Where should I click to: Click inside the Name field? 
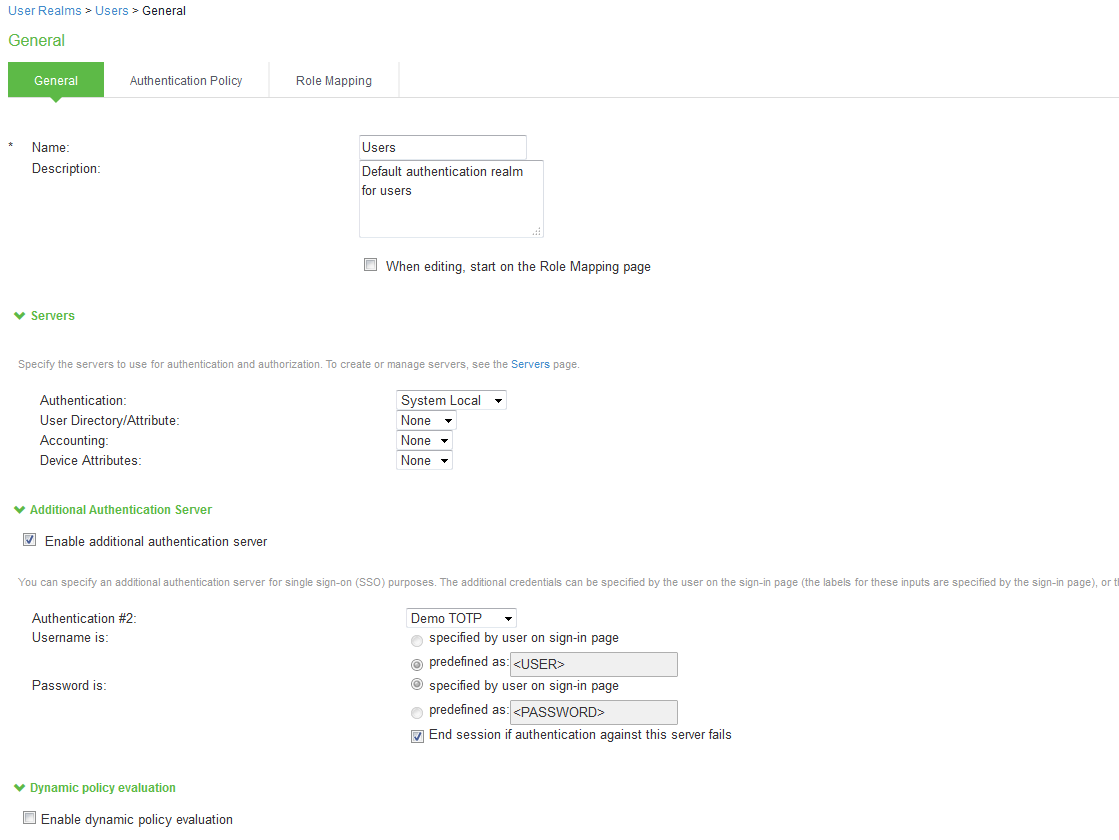(x=442, y=146)
